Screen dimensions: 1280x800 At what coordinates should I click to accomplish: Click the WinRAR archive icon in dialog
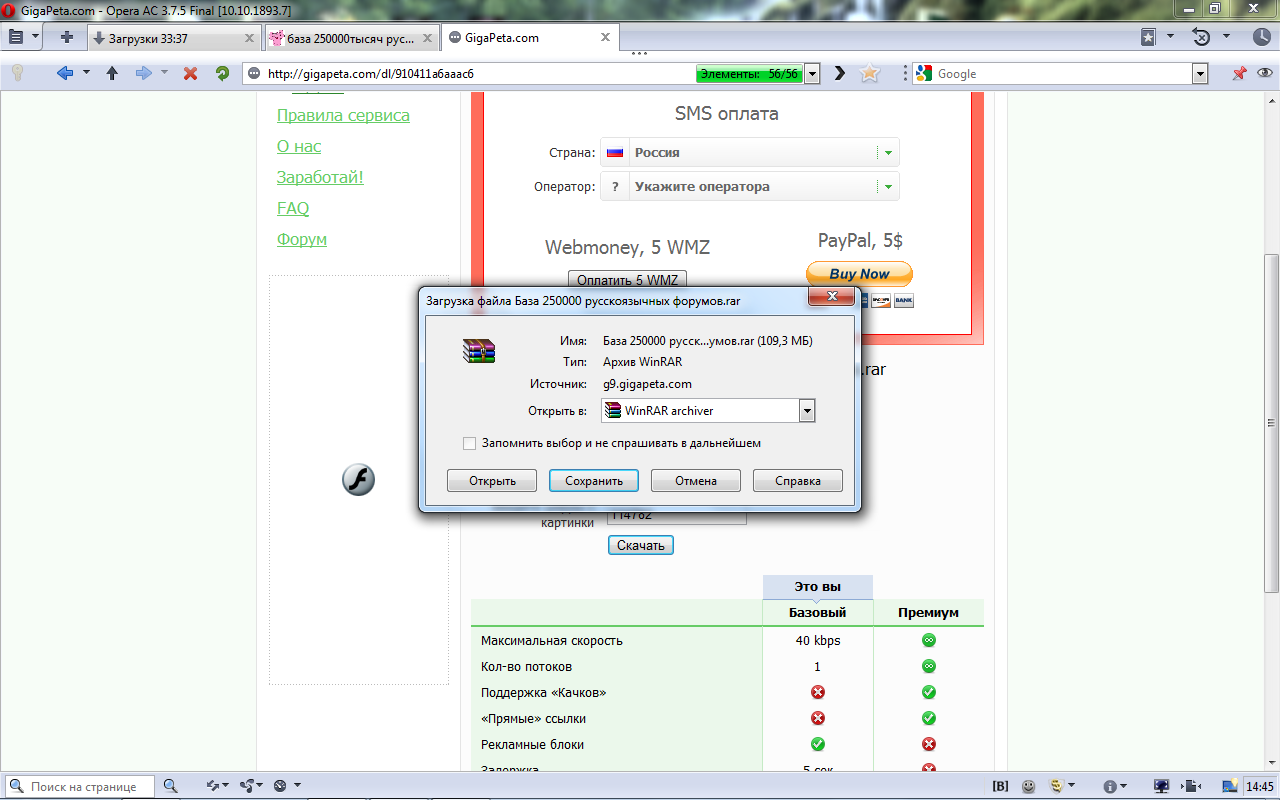(x=479, y=351)
